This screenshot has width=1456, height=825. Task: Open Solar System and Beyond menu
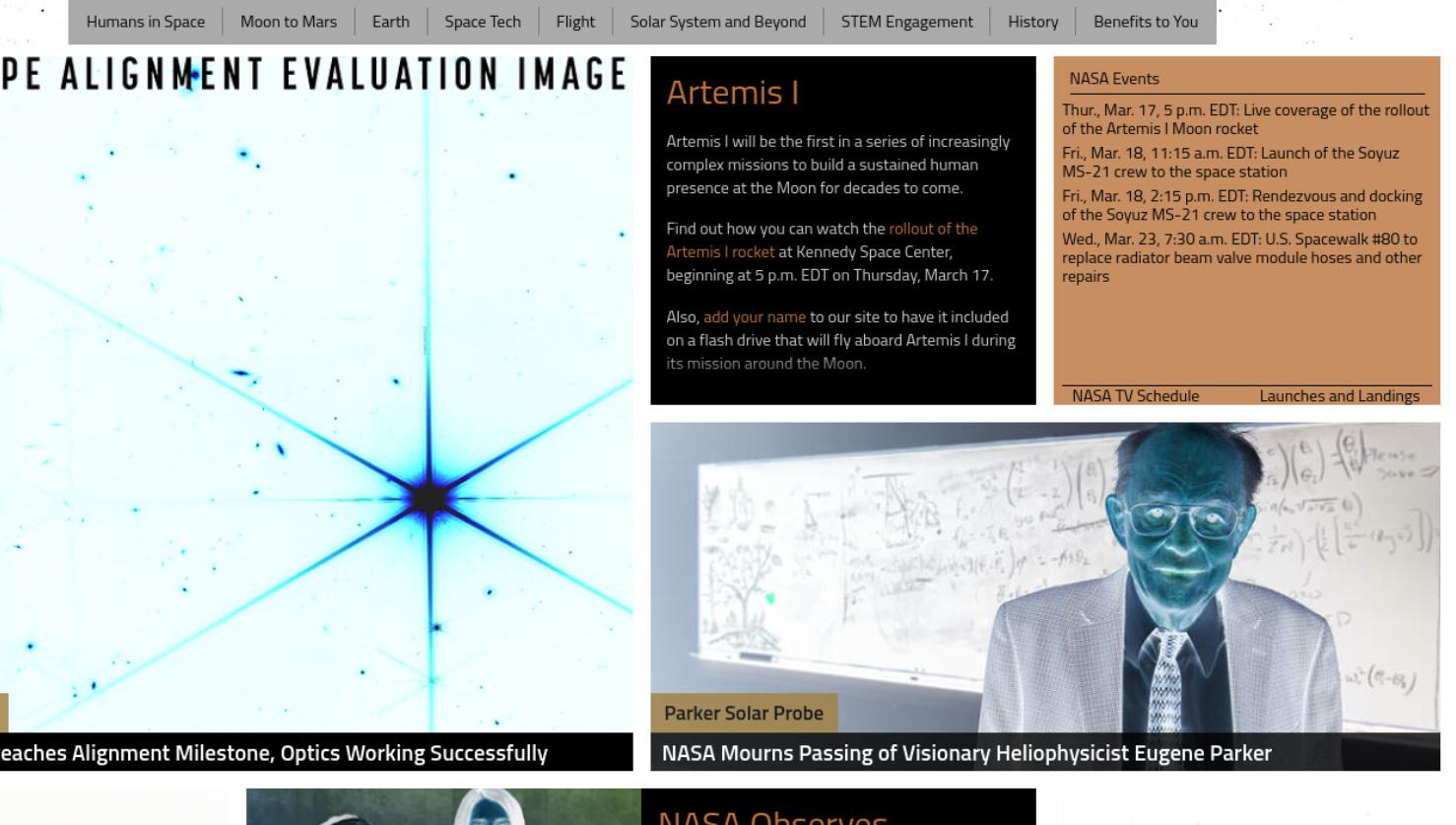tap(718, 22)
